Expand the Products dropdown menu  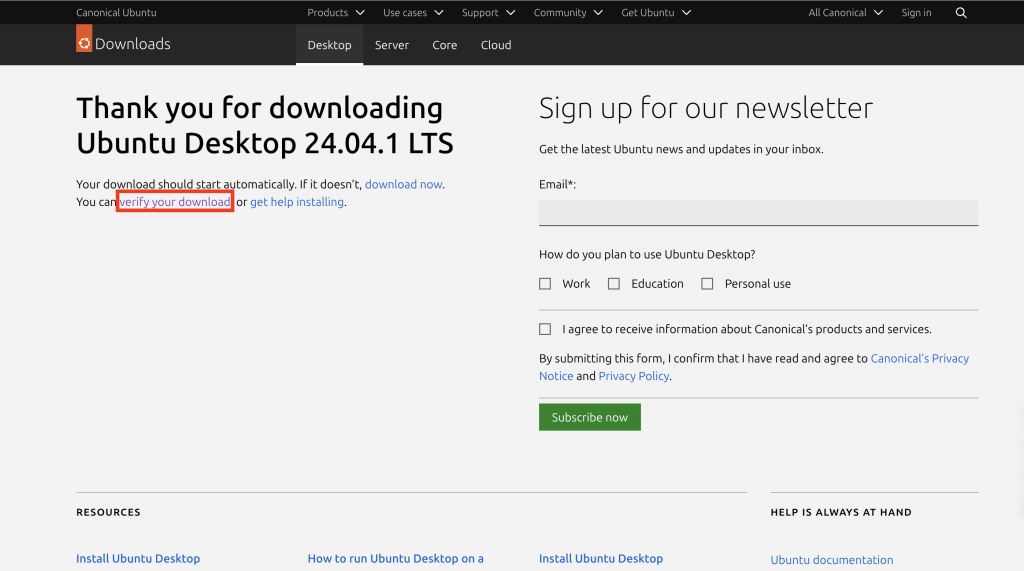(x=336, y=12)
